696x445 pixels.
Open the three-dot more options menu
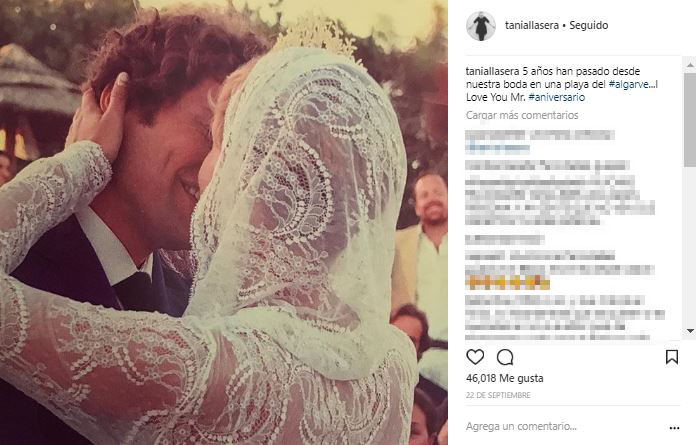(674, 428)
